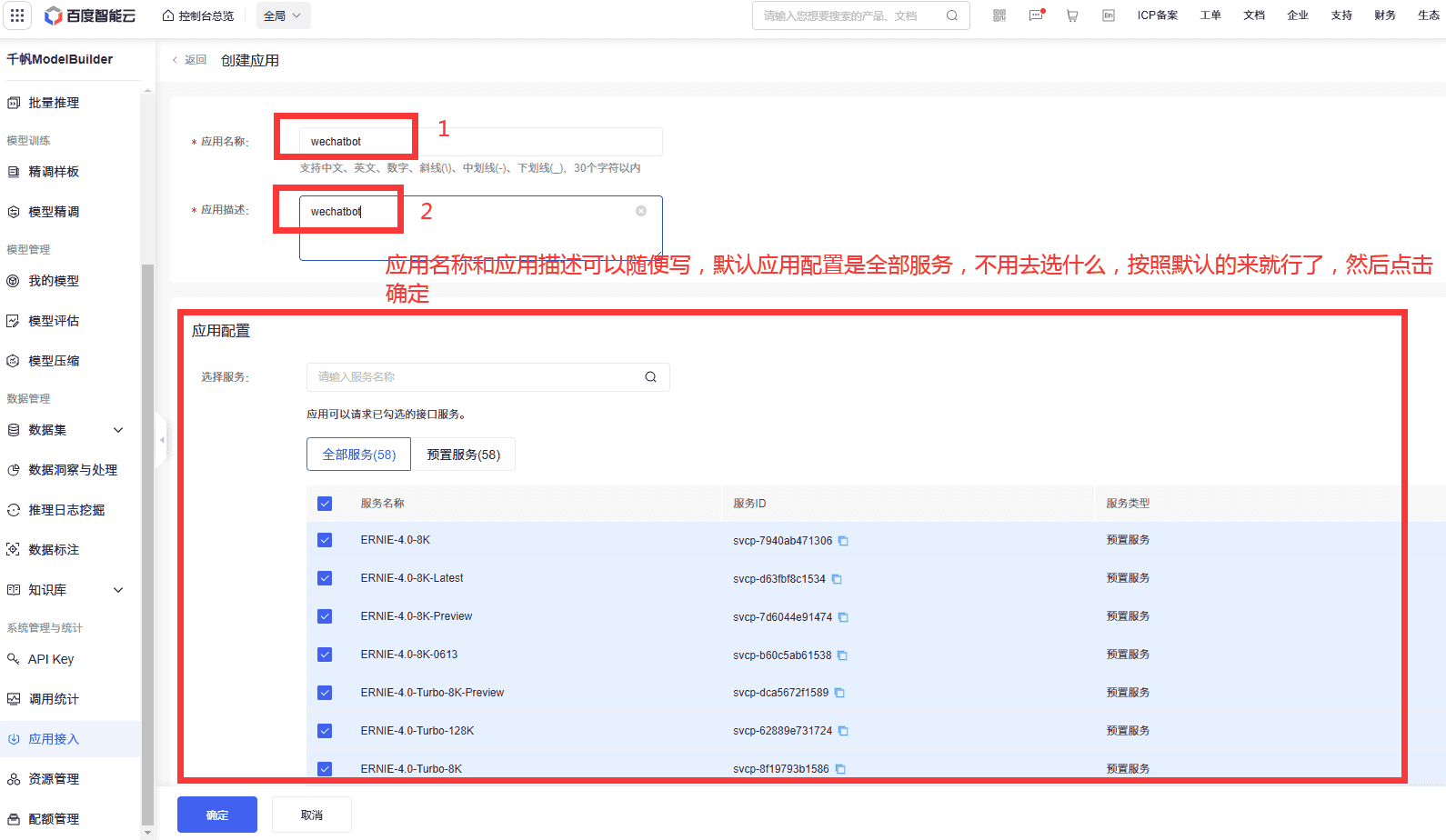Uncheck the ERNIE-4.0-Turbo-128K checkbox
The width and height of the screenshot is (1446, 840).
pyautogui.click(x=325, y=731)
